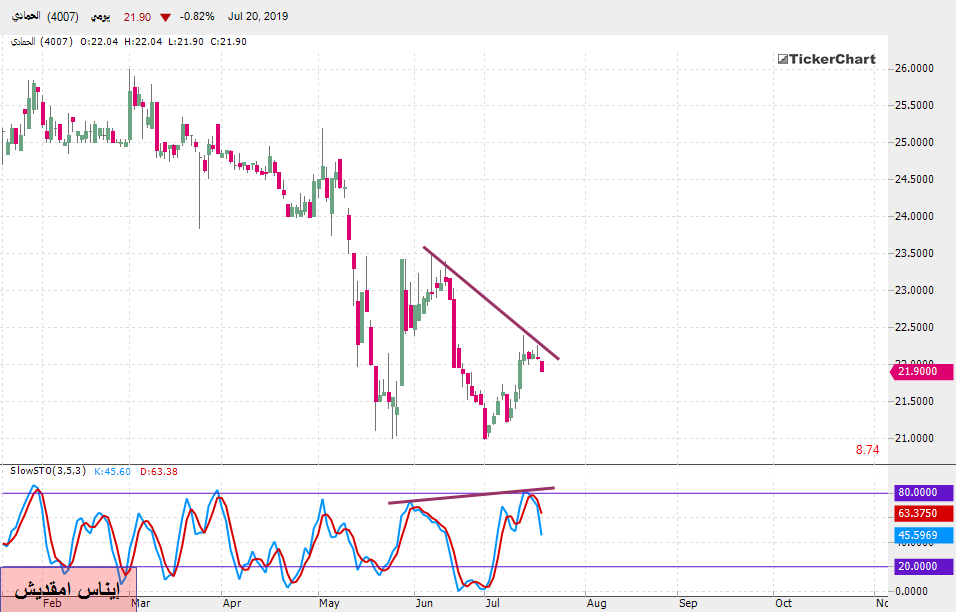The width and height of the screenshot is (956, 612).
Task: Select the descending trendline on the price chart
Action: coord(490,303)
